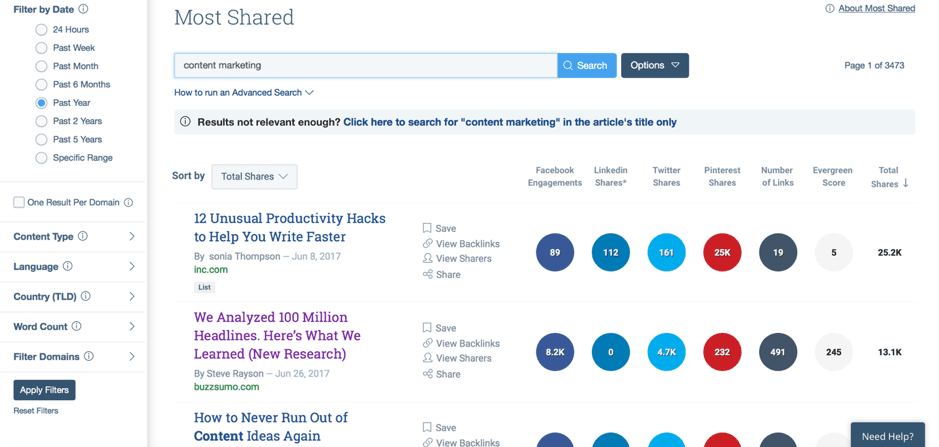Sort by Facebook Engagements column header
Screen dimensions: 939x447
pyautogui.click(x=555, y=177)
